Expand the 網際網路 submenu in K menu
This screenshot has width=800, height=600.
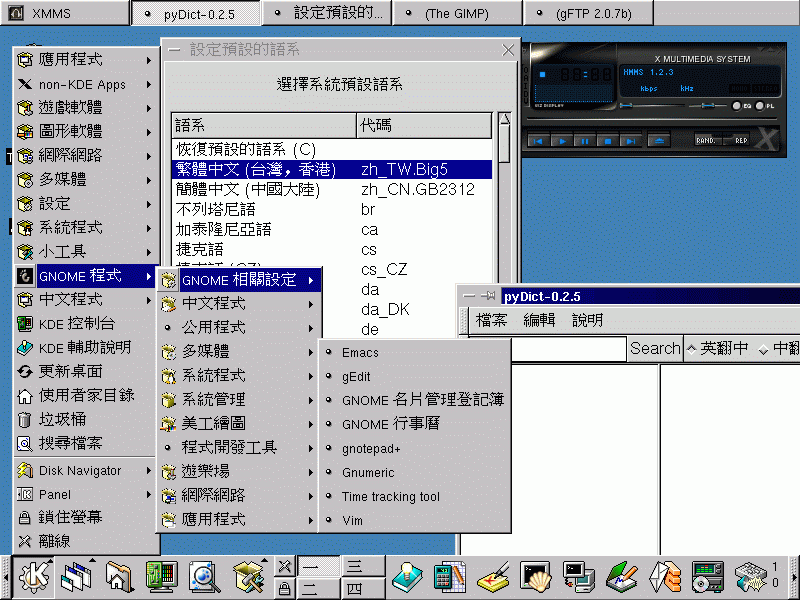(x=85, y=156)
